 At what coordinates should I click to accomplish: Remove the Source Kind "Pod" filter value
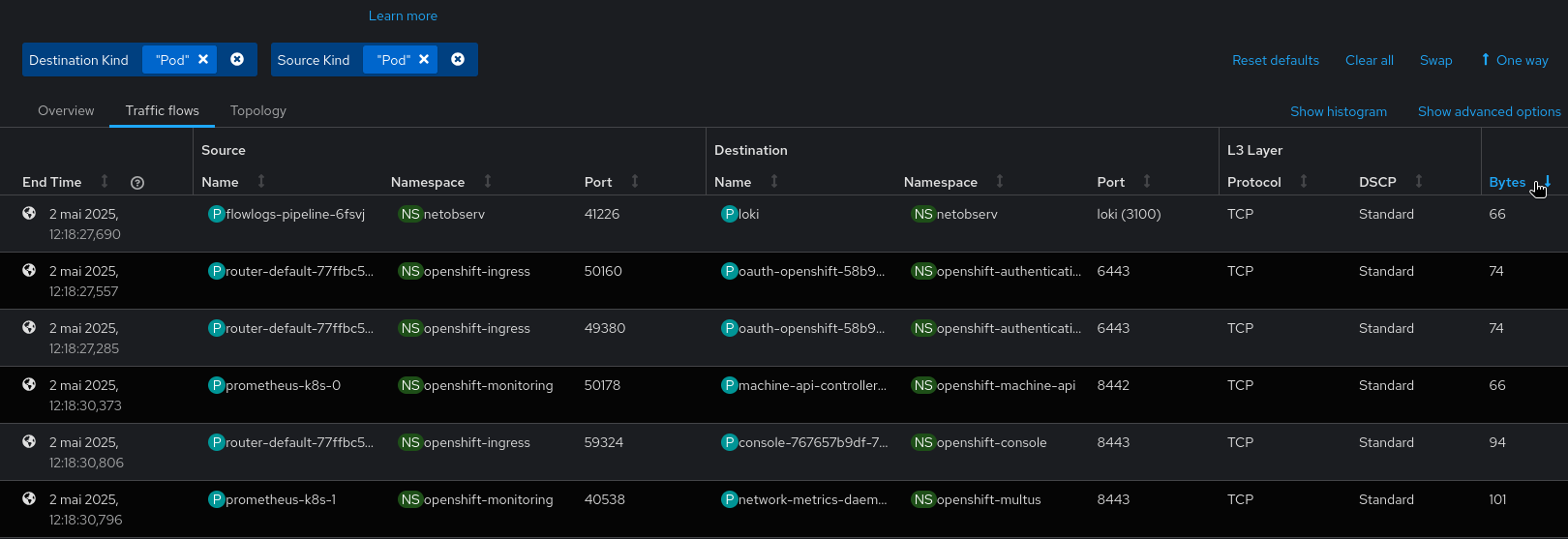point(424,59)
